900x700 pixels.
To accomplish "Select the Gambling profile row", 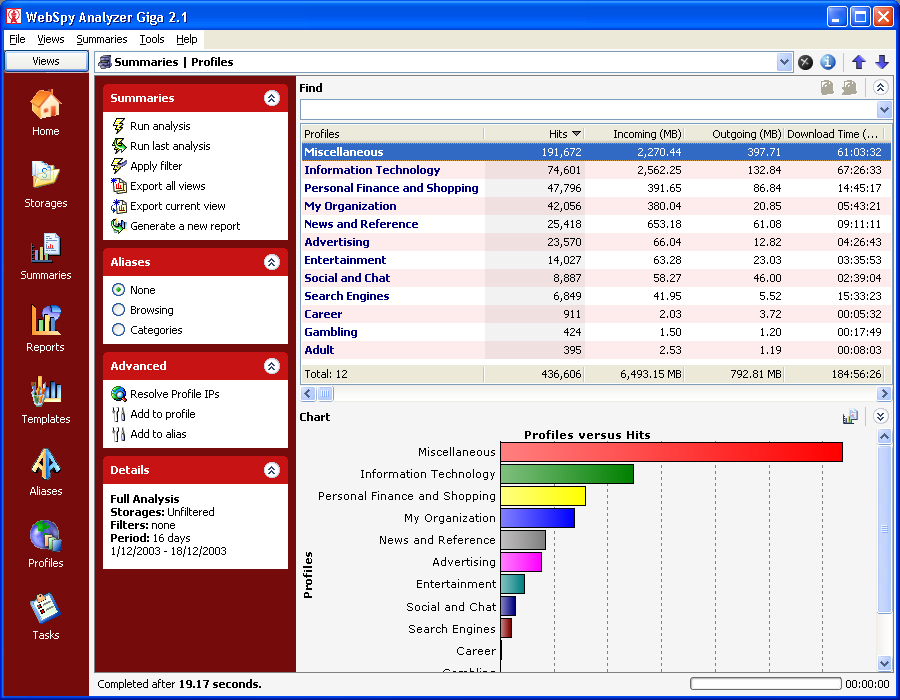I will pos(596,332).
